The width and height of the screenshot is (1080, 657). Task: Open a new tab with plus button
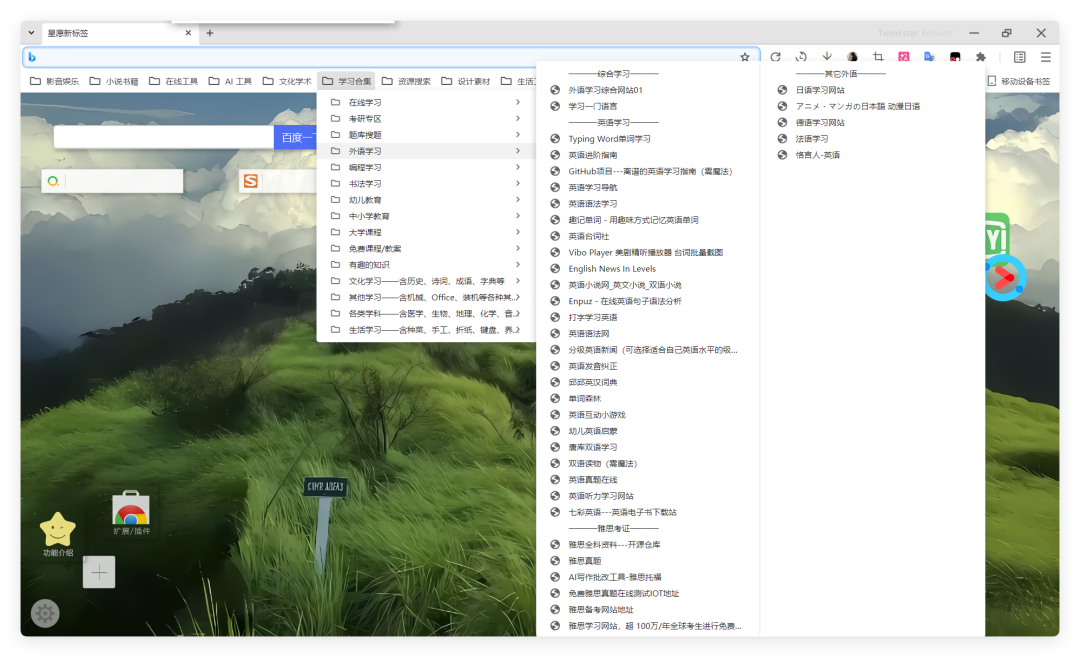point(210,32)
